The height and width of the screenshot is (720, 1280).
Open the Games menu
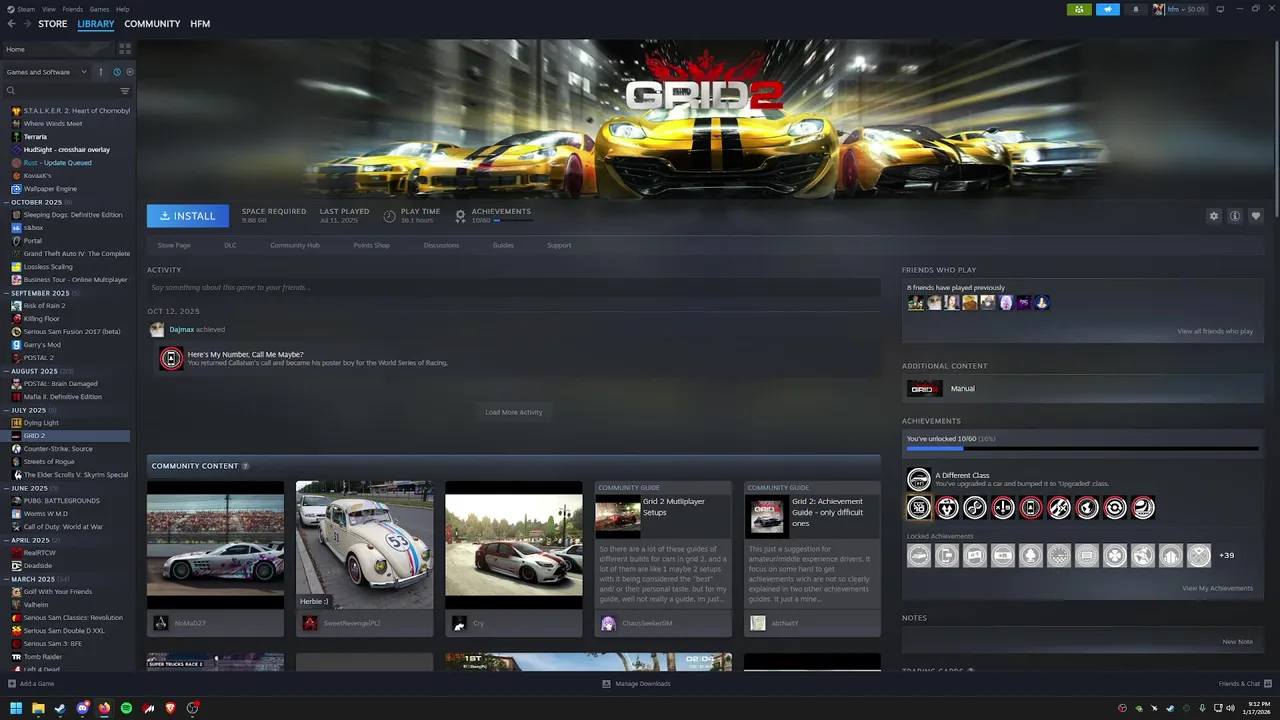[100, 9]
